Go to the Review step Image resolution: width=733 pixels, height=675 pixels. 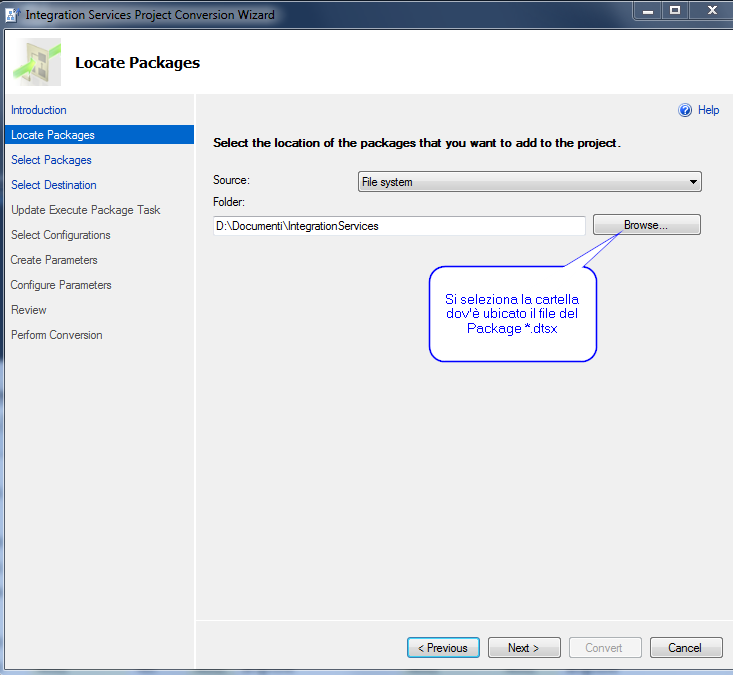tap(29, 310)
